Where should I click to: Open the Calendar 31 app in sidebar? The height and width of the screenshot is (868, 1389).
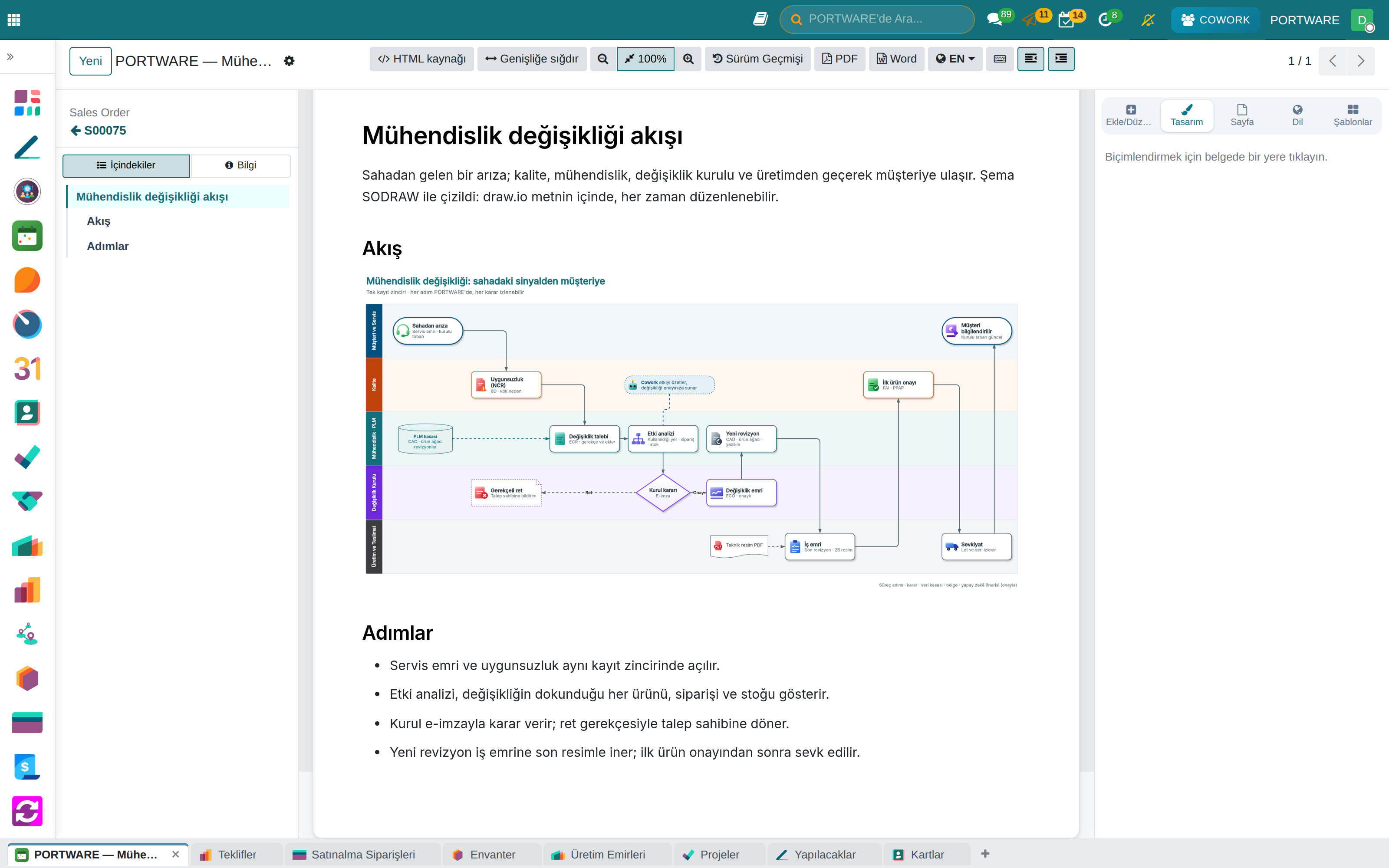[x=27, y=368]
